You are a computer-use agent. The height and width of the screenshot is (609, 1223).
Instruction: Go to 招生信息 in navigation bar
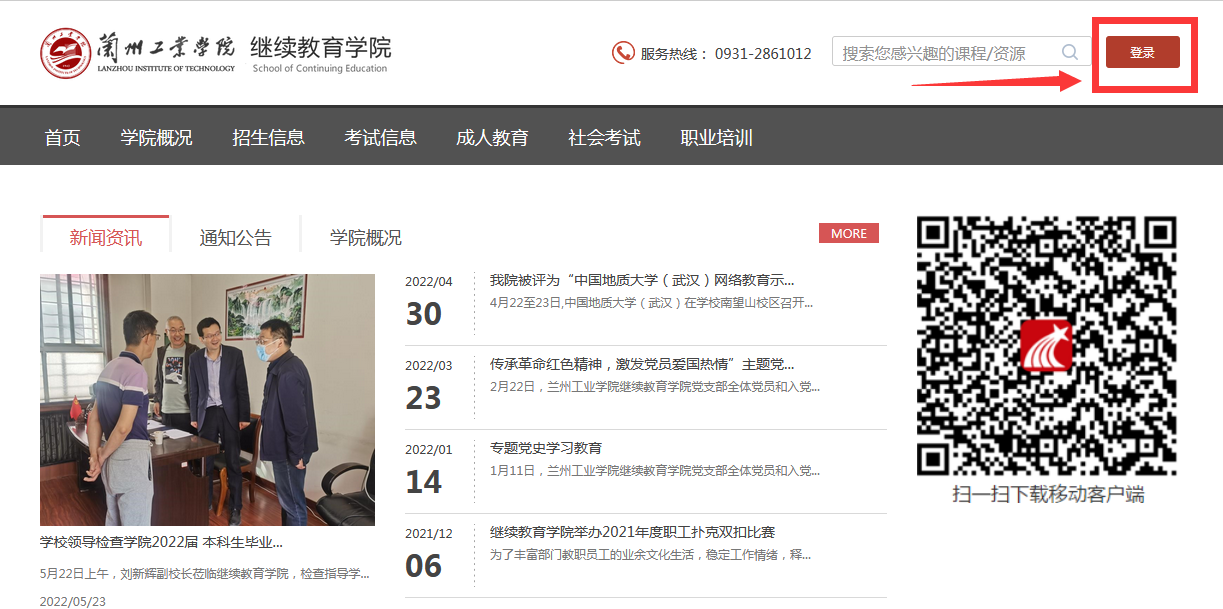point(268,137)
